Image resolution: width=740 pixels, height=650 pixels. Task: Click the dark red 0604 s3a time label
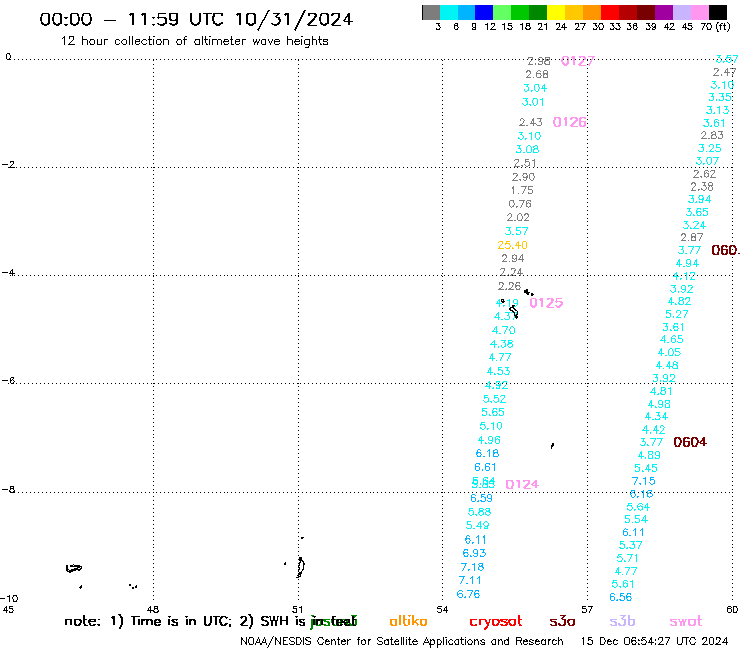690,442
